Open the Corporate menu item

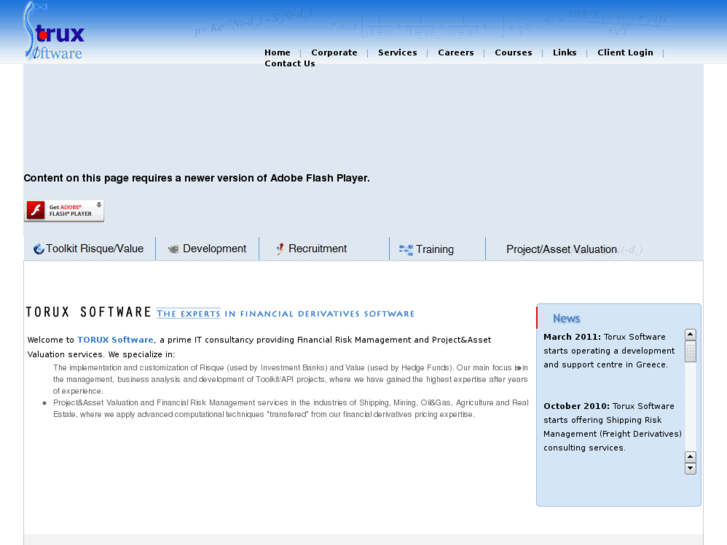[334, 52]
